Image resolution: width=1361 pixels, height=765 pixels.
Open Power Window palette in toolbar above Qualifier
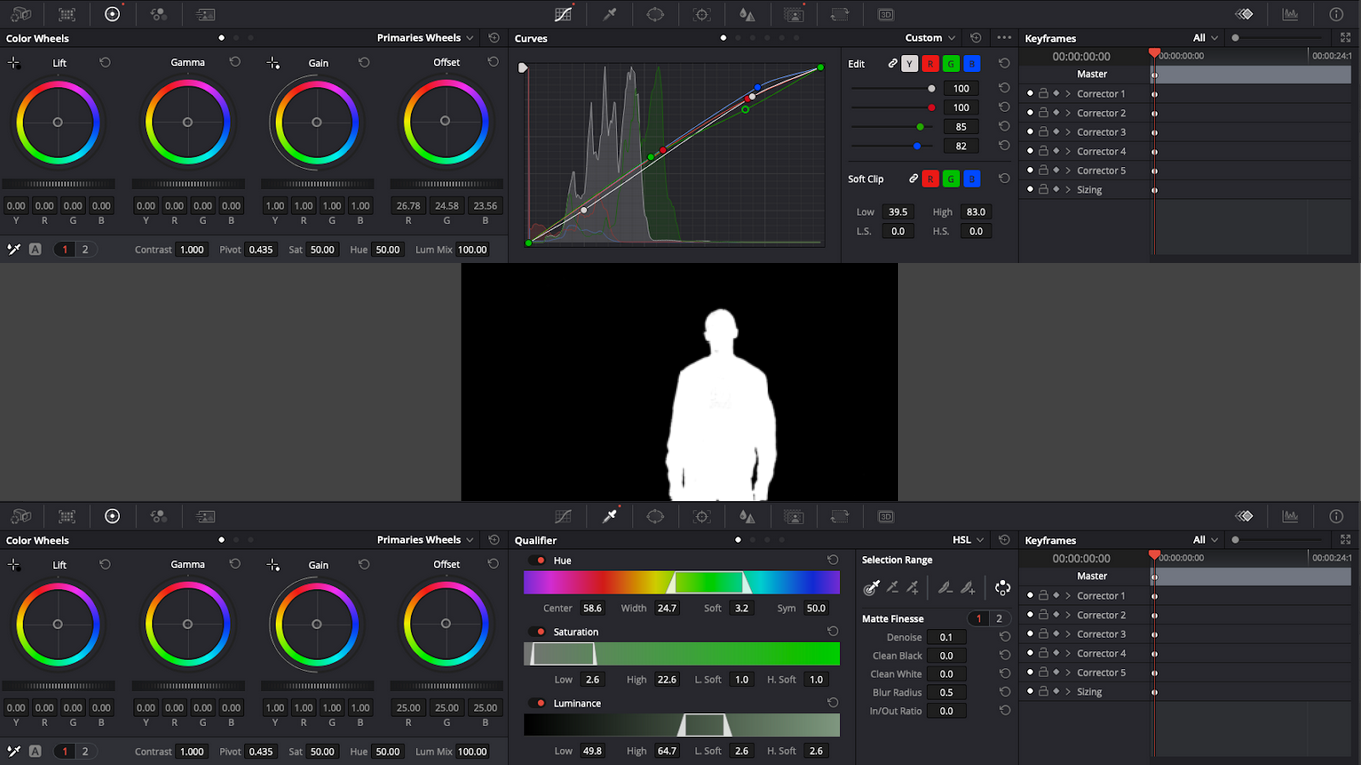pyautogui.click(x=655, y=516)
